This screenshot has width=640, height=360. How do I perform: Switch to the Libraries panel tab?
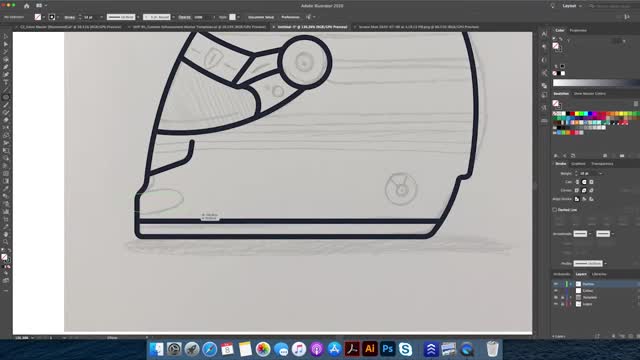point(599,274)
